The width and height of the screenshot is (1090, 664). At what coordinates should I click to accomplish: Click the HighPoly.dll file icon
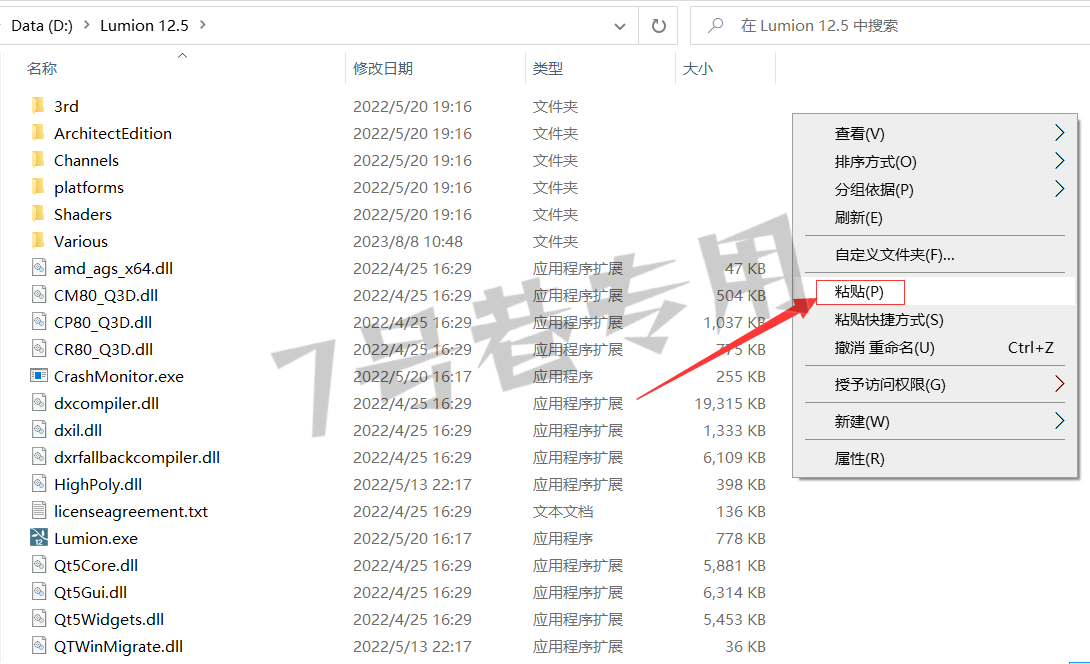tap(39, 484)
